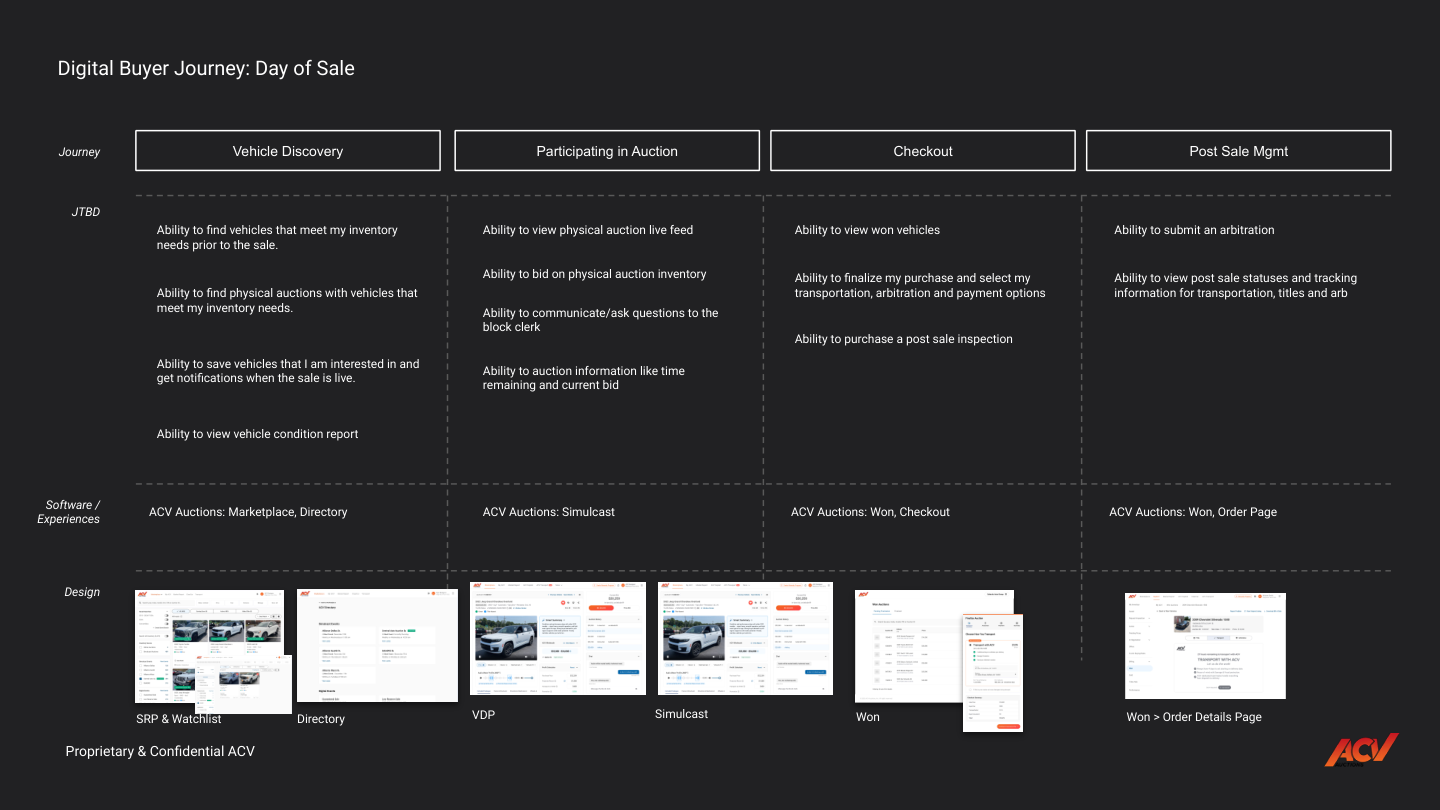Click the Design row label
Viewport: 1440px width, 810px height.
(x=82, y=592)
